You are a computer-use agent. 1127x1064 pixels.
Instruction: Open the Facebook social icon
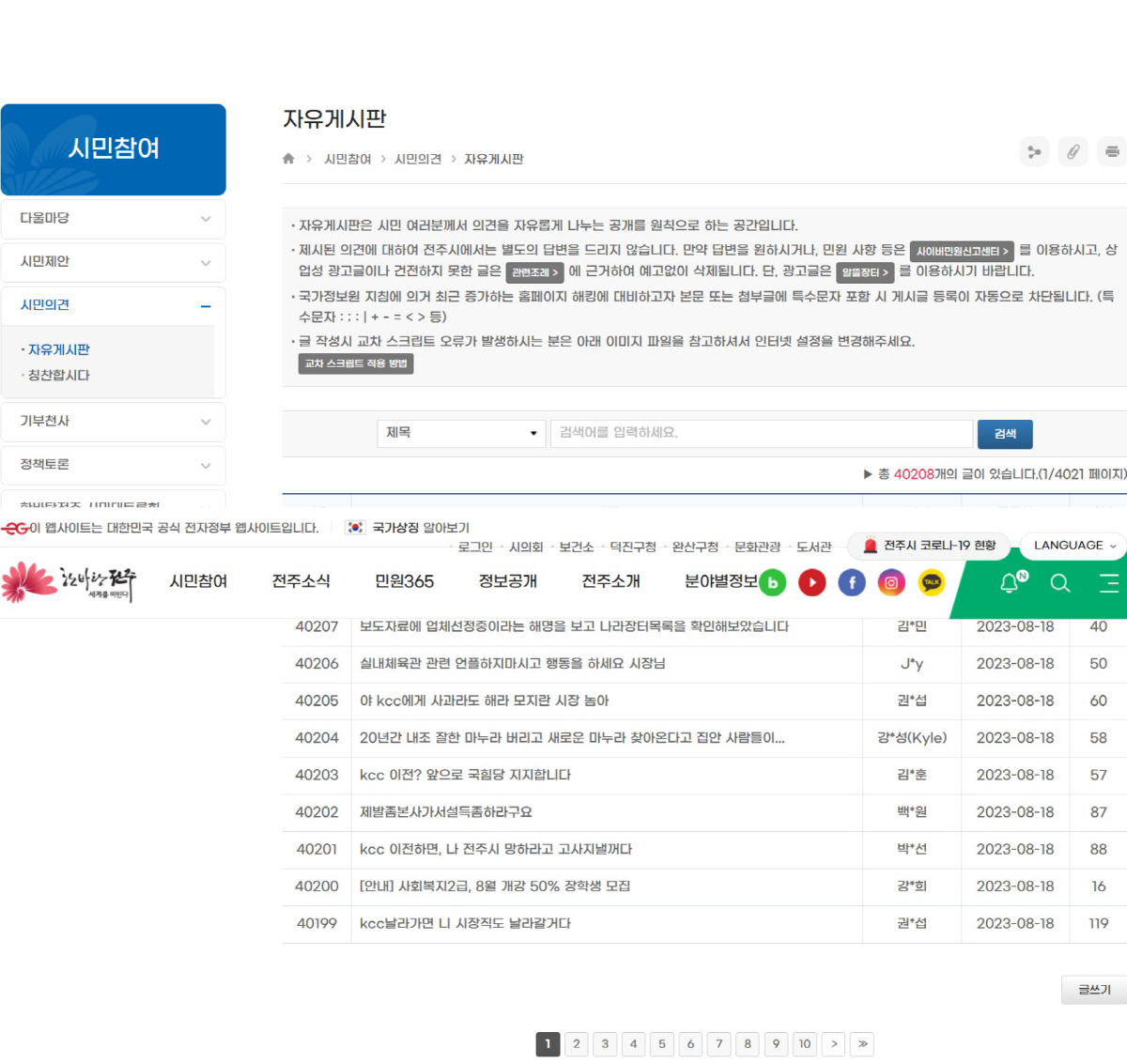tap(852, 583)
